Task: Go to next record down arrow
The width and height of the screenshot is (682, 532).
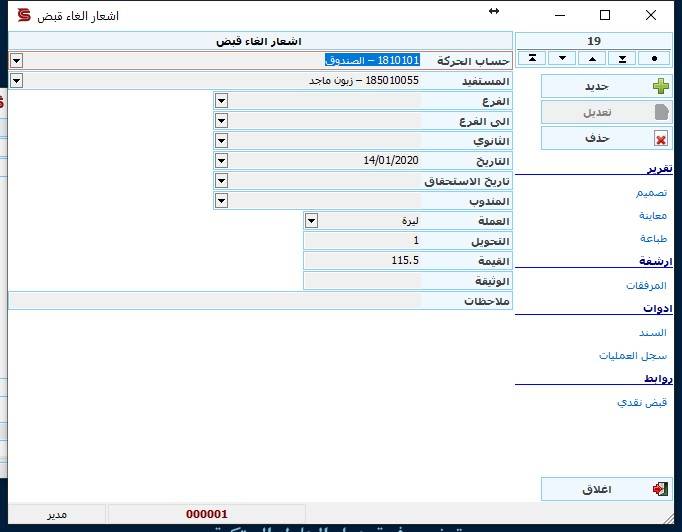Action: pyautogui.click(x=562, y=58)
